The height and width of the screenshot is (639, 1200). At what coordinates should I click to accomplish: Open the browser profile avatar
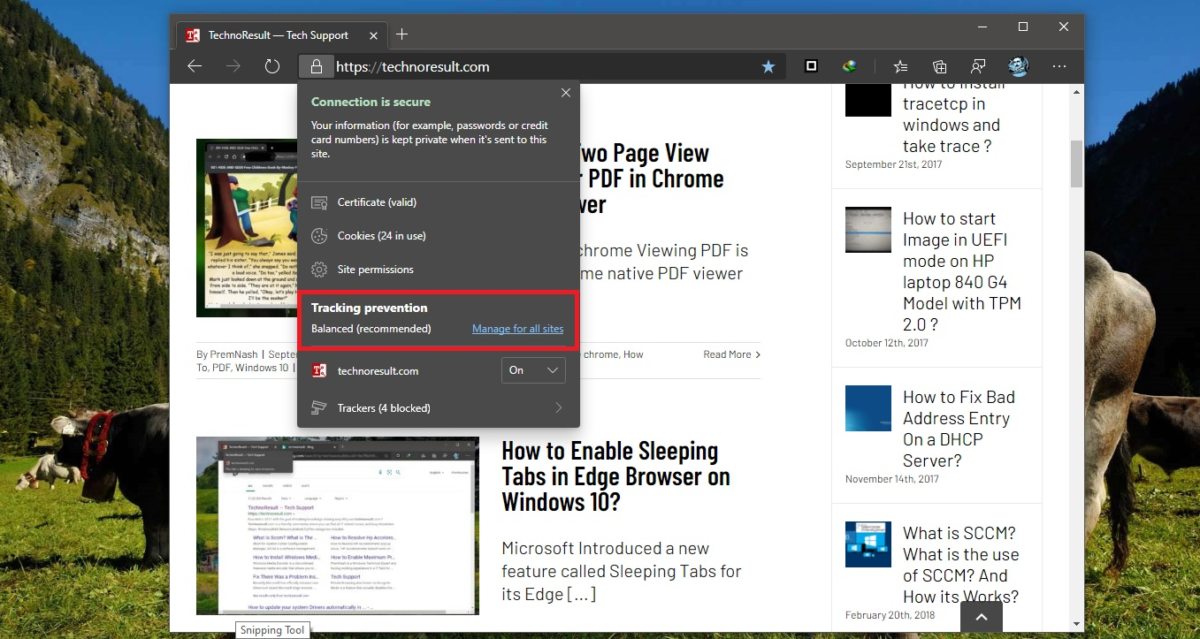[x=1017, y=66]
